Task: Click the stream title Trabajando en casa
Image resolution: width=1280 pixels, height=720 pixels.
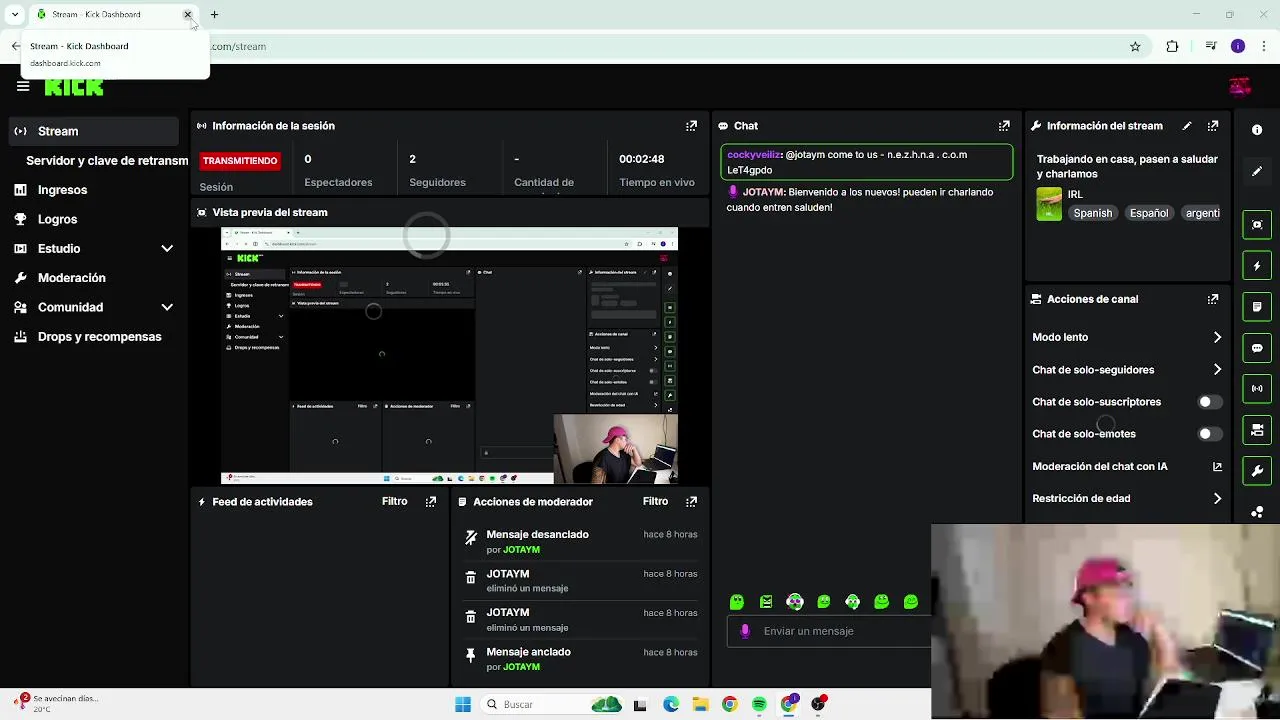Action: (x=1127, y=166)
